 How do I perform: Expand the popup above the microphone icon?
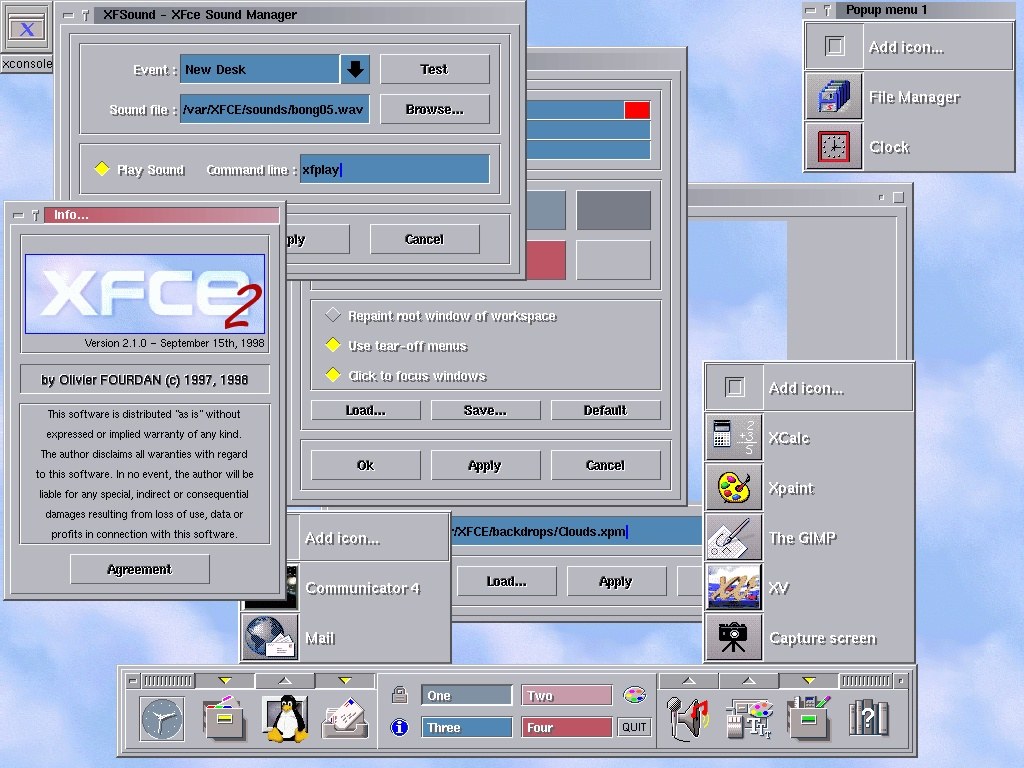point(687,681)
